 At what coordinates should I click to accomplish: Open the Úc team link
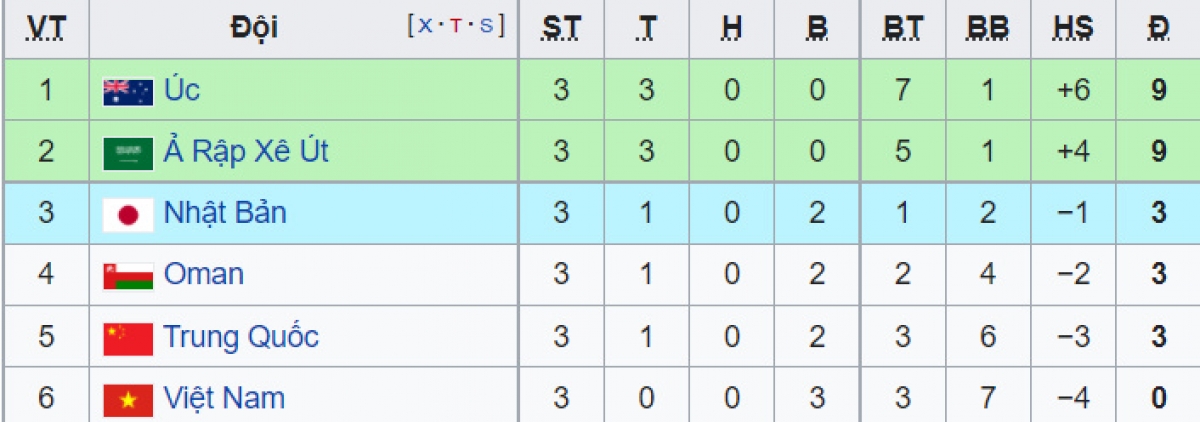[182, 90]
